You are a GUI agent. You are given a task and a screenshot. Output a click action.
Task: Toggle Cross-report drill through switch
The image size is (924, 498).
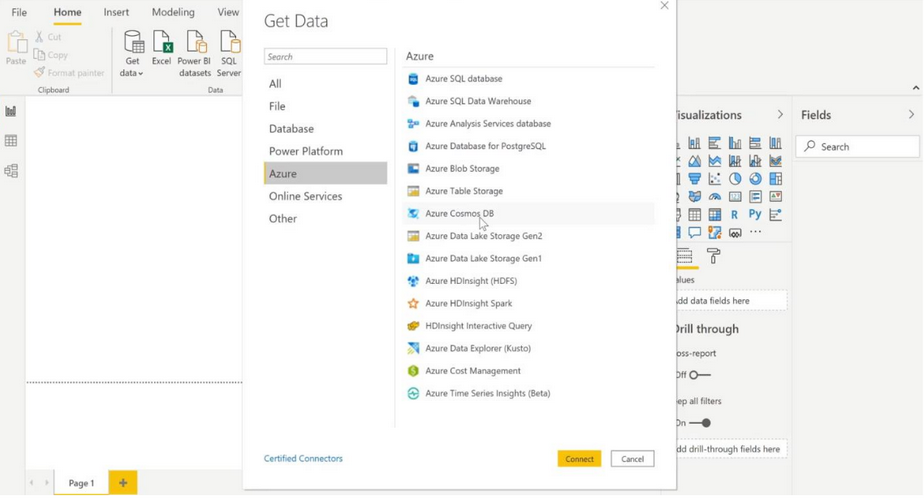coord(700,375)
